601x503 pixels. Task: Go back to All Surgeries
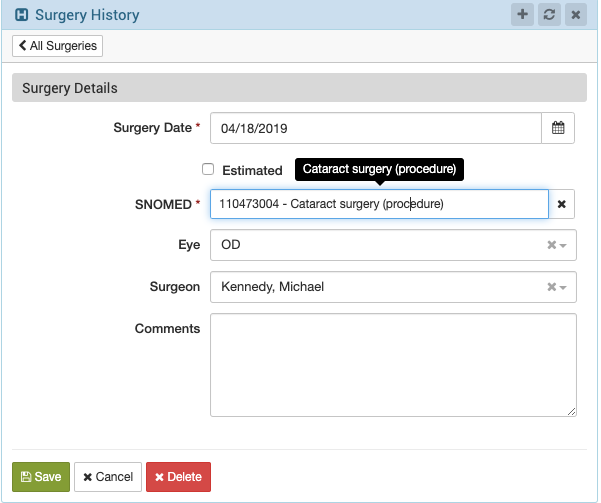(x=57, y=46)
